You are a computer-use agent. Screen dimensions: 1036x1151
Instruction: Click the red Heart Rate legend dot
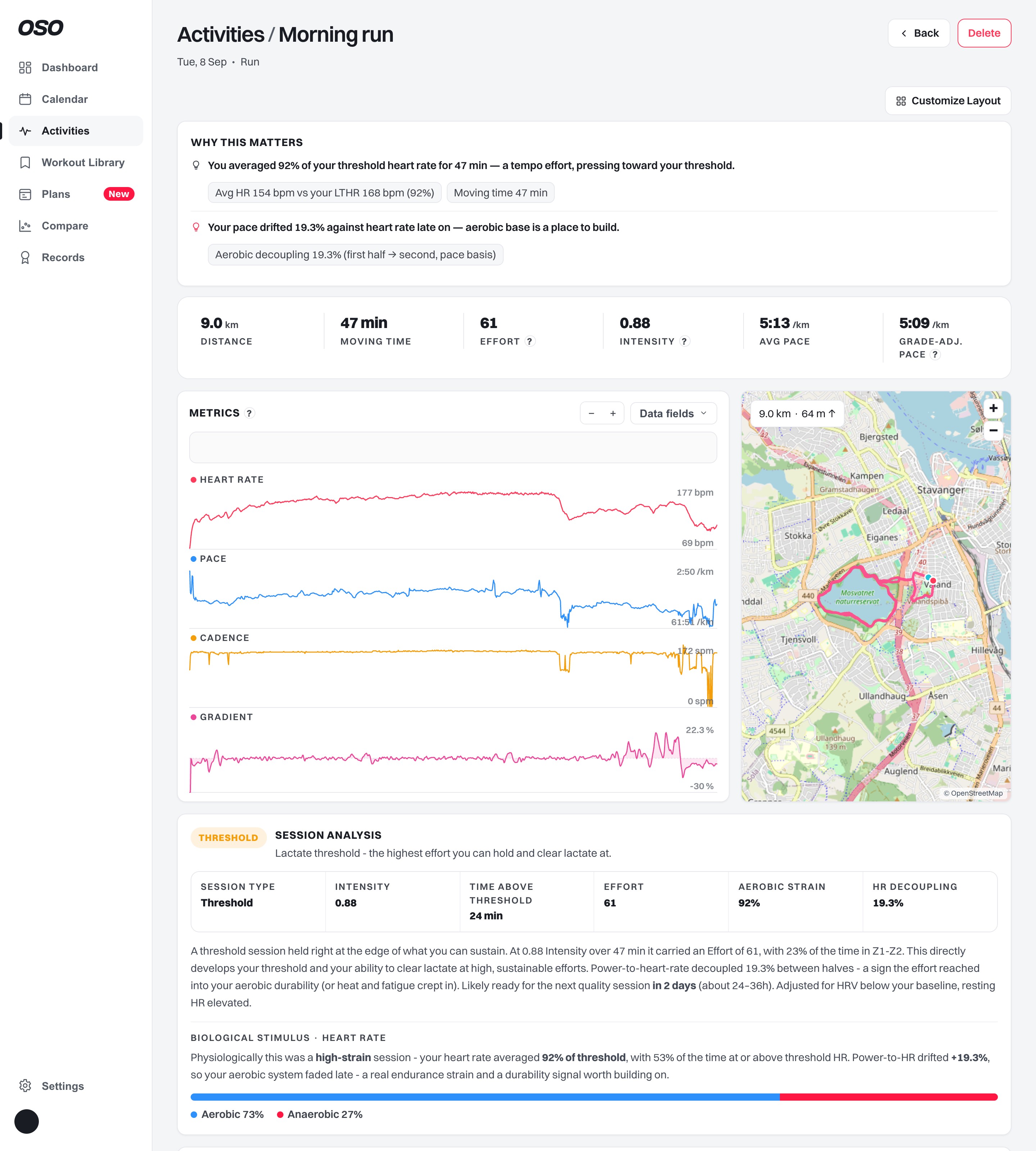pyautogui.click(x=194, y=480)
